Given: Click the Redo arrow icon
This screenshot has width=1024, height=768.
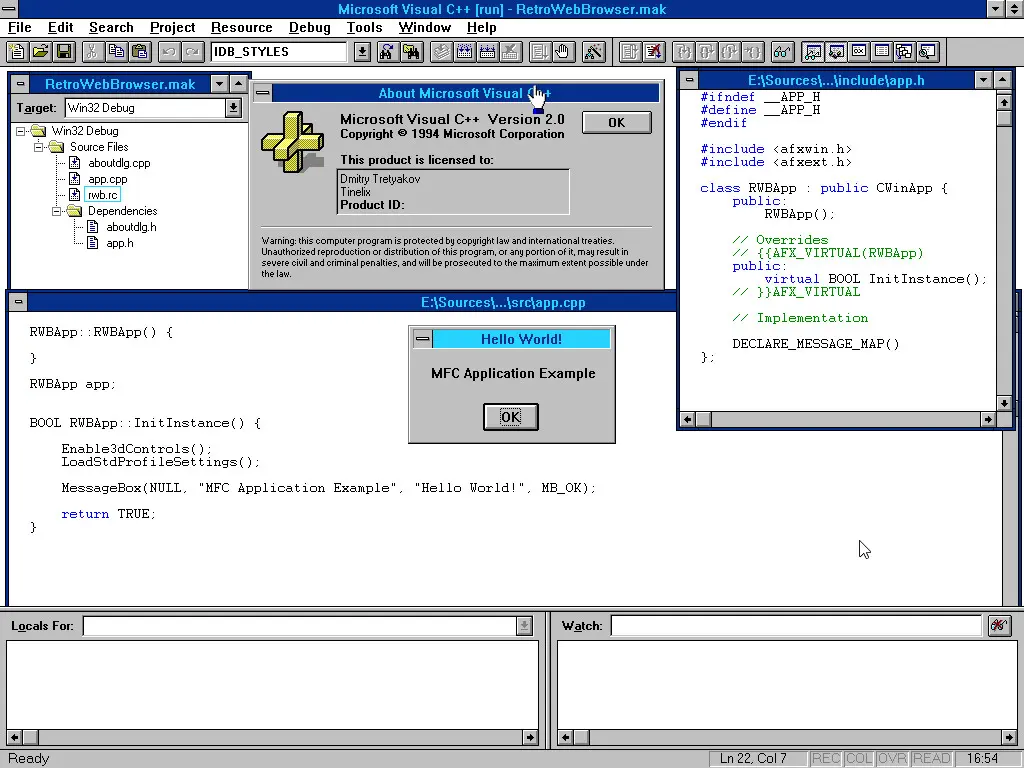Looking at the screenshot, I should [x=192, y=52].
